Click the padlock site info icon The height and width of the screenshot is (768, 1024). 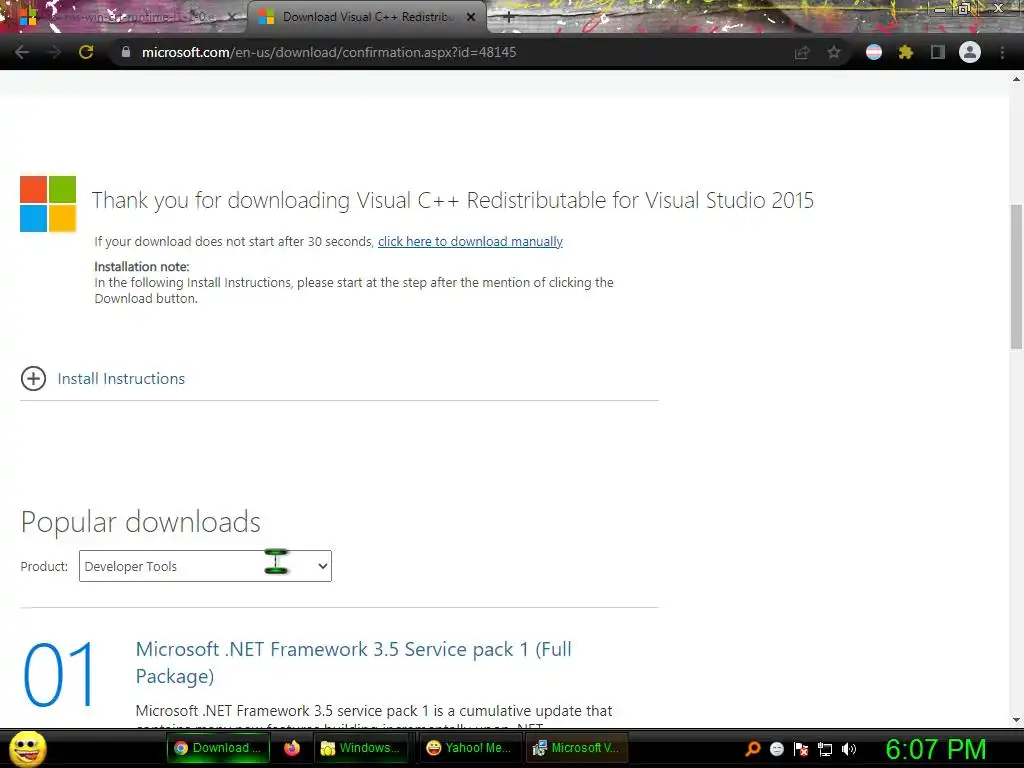[x=126, y=52]
